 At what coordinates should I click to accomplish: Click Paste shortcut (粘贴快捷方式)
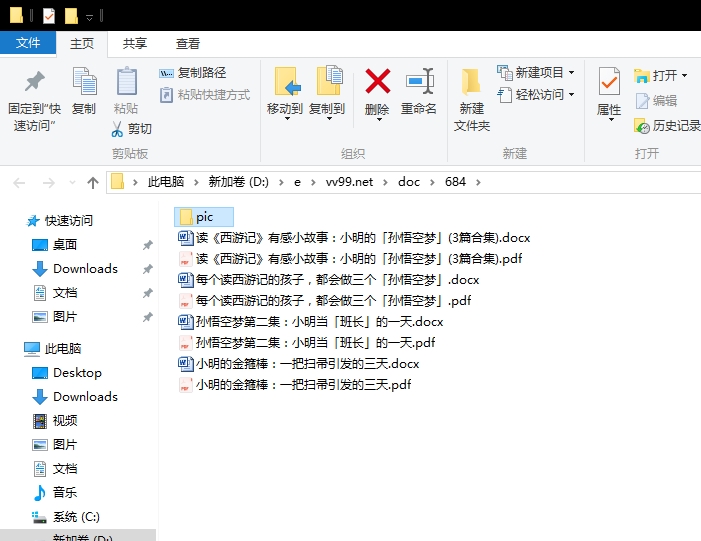coord(205,95)
